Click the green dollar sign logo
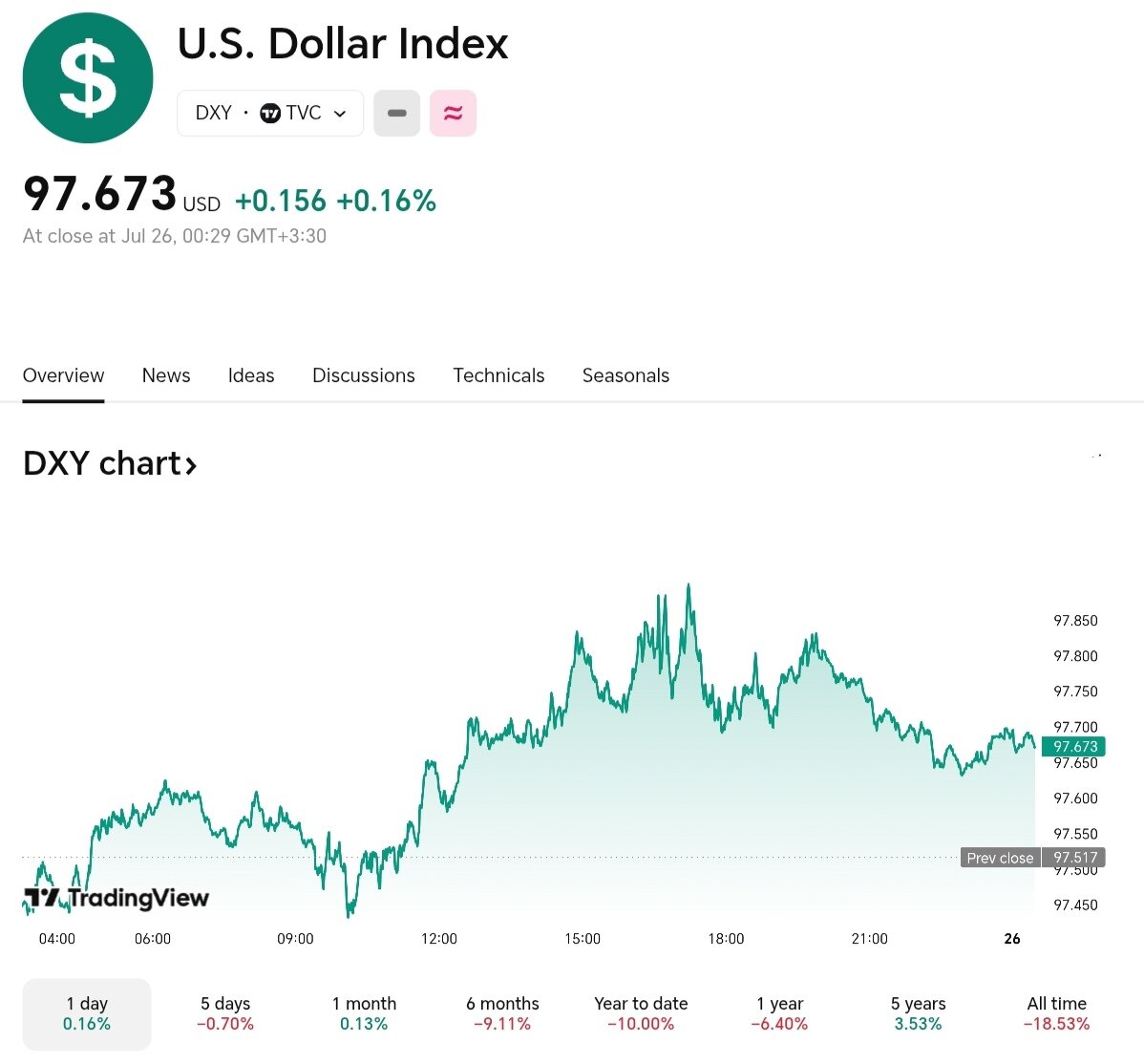 click(88, 78)
